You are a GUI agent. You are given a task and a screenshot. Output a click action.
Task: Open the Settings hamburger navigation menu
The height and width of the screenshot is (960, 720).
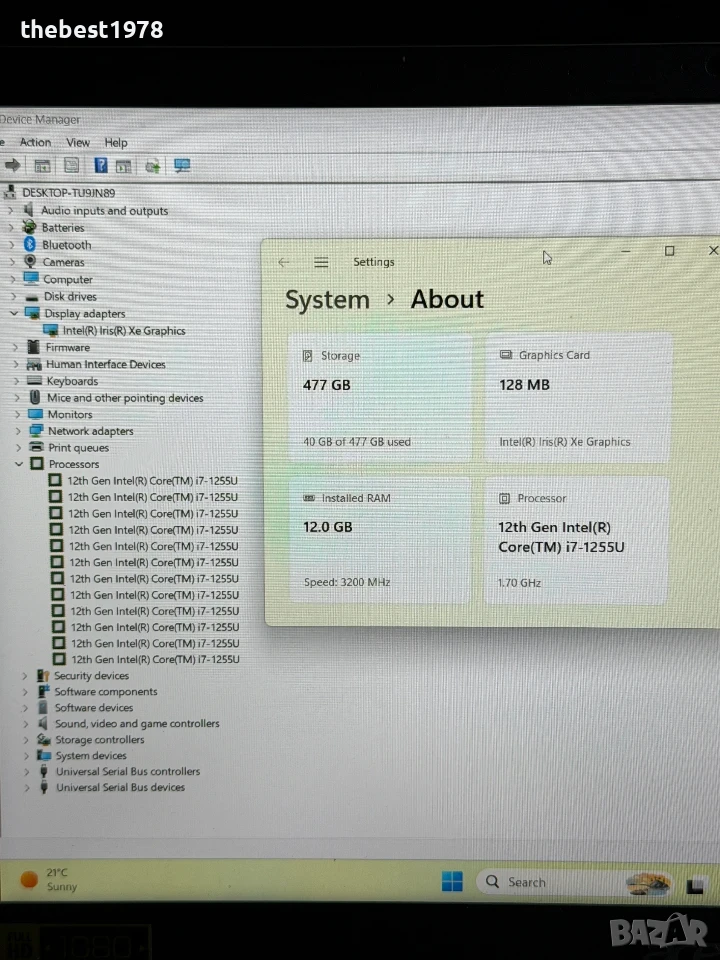pos(321,263)
